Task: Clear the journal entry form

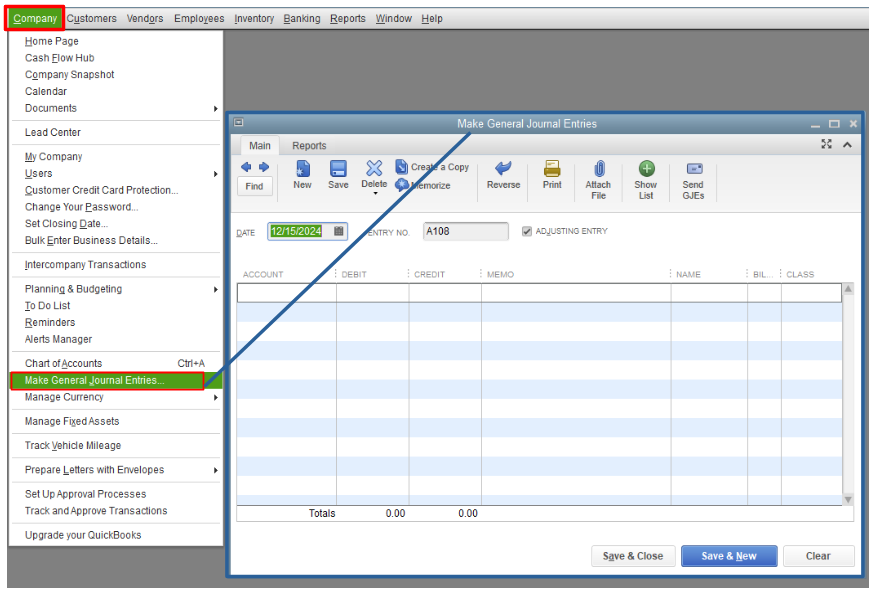Action: pos(818,556)
